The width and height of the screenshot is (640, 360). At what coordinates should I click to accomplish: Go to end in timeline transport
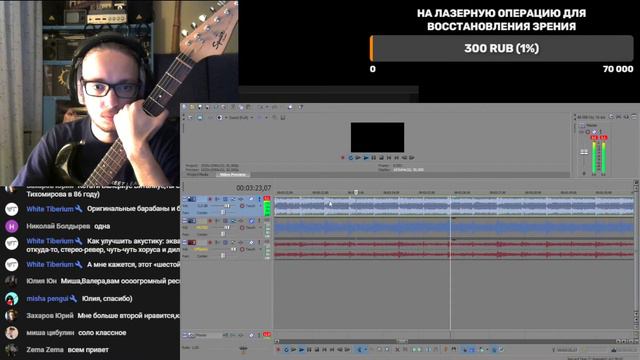click(332, 349)
